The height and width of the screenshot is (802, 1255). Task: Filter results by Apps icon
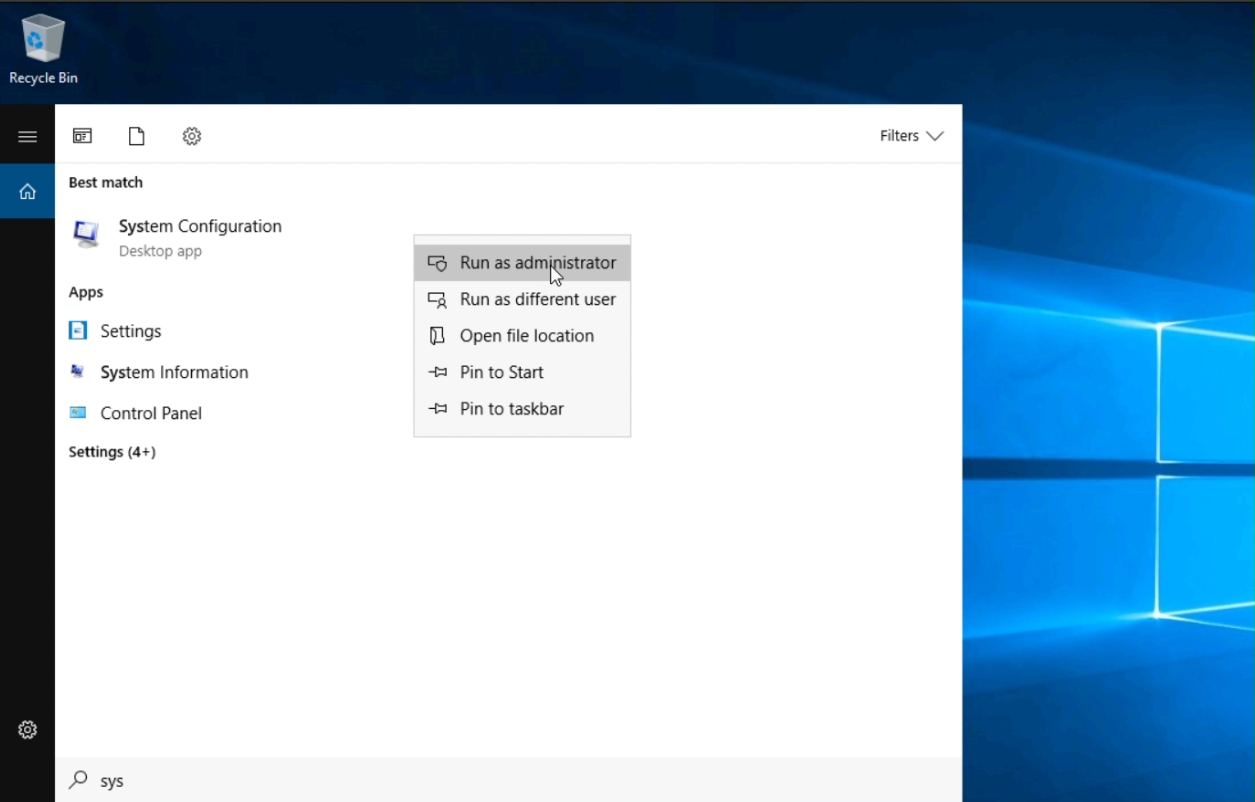[82, 136]
